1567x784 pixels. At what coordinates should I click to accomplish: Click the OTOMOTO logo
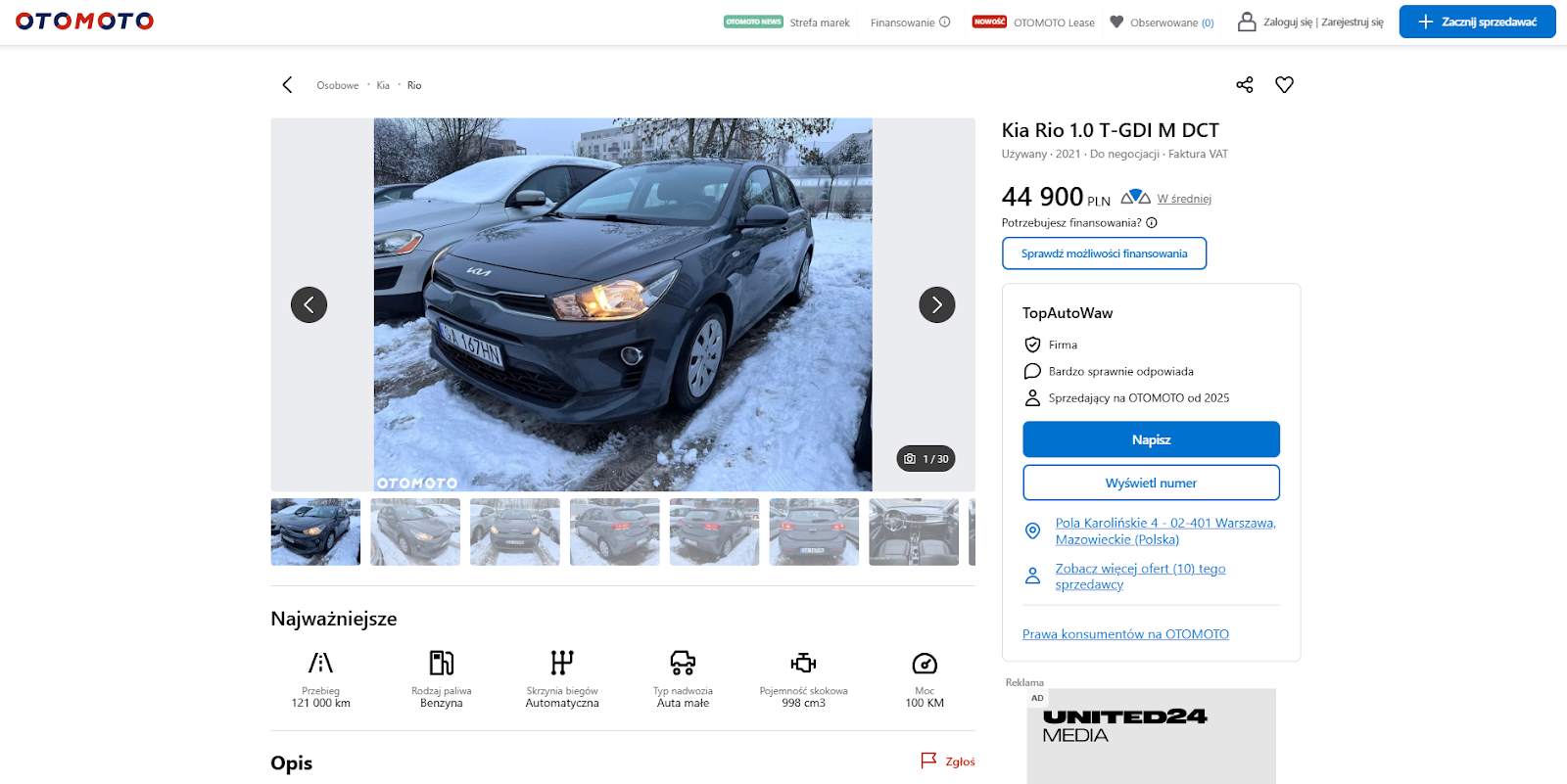tap(84, 21)
